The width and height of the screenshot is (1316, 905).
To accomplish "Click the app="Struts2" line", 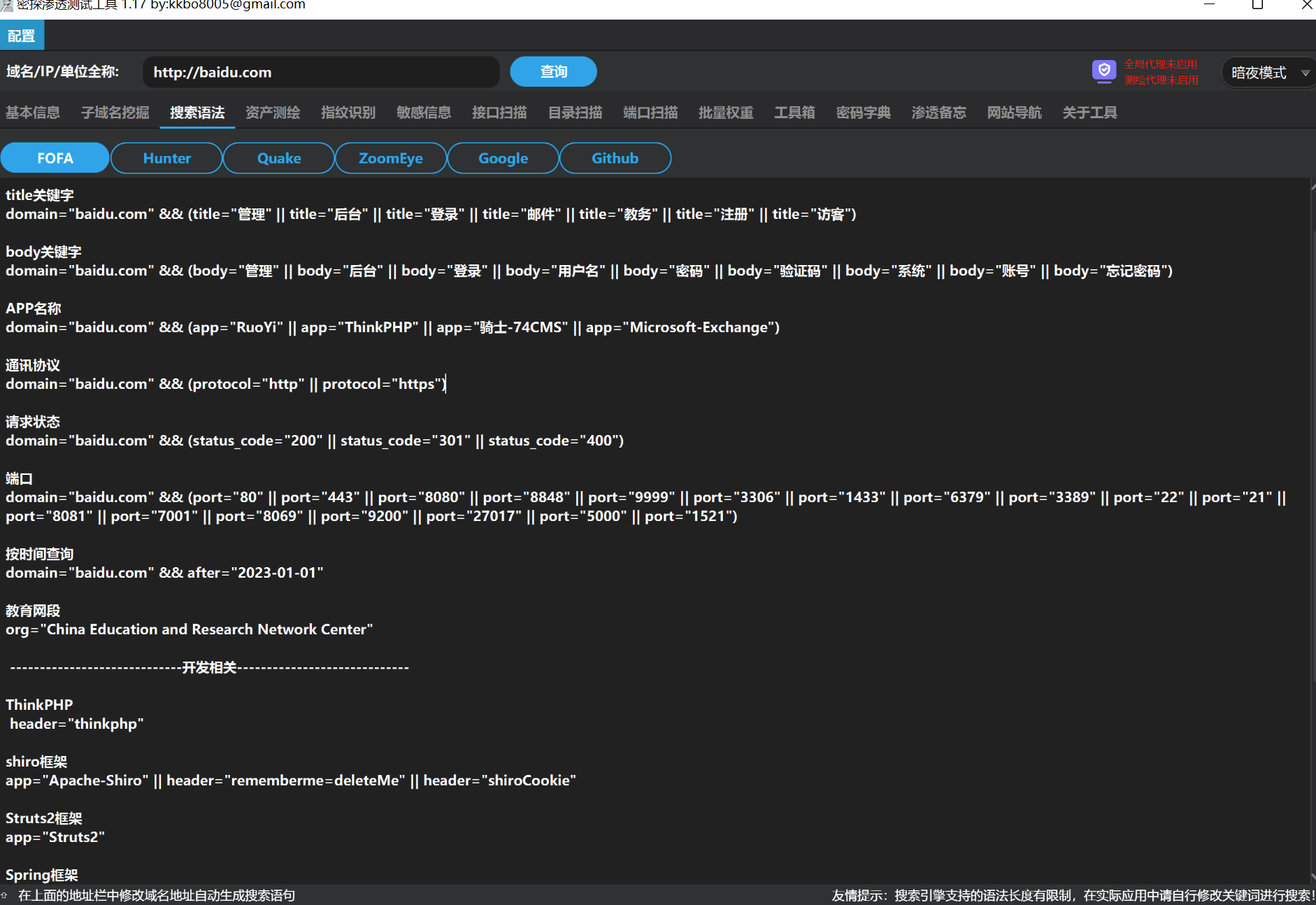I will pyautogui.click(x=55, y=837).
